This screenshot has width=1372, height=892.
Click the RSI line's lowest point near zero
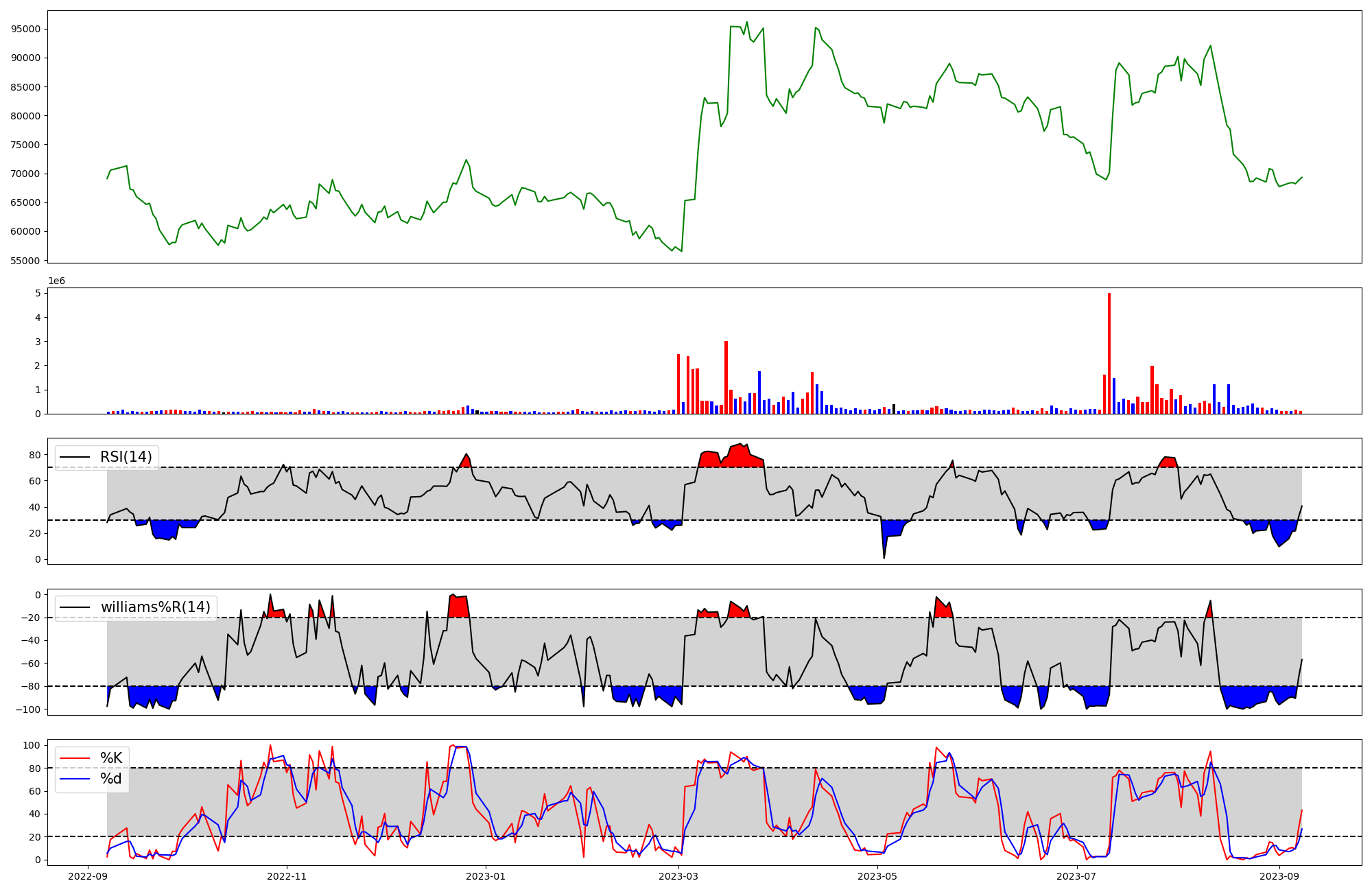point(884,557)
